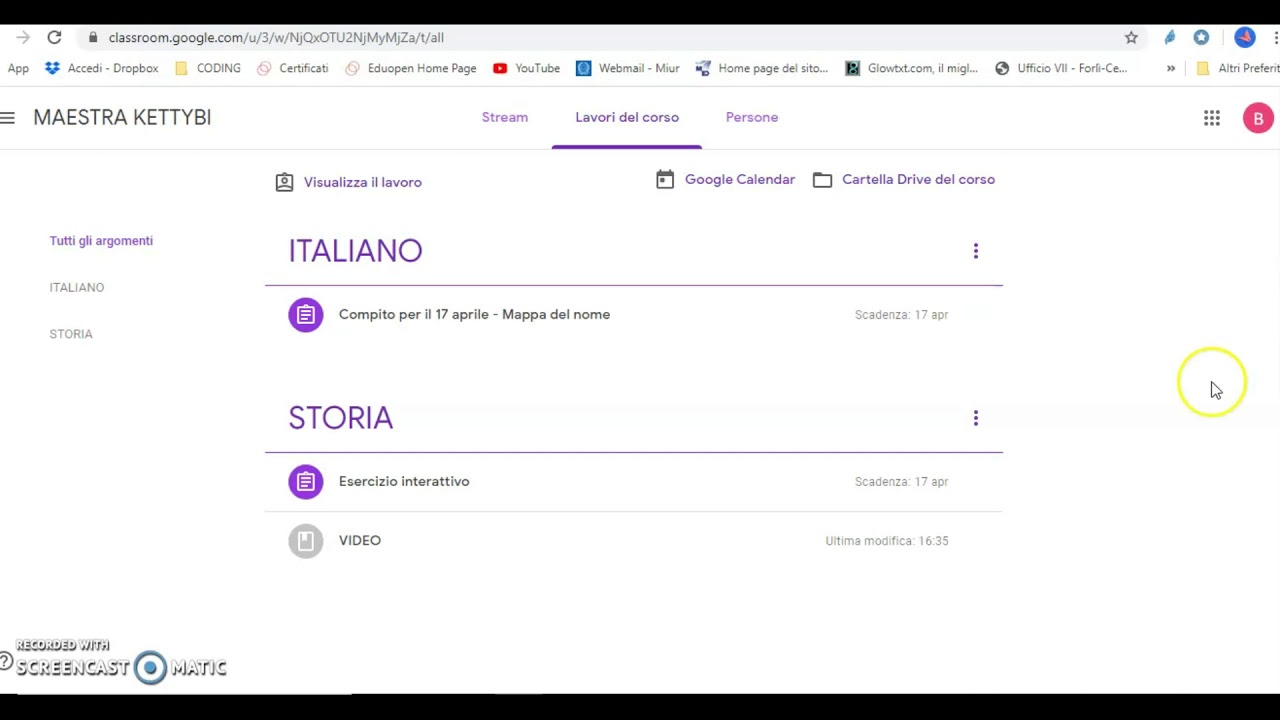
Task: Open the Certificati bookmark
Action: [x=293, y=68]
